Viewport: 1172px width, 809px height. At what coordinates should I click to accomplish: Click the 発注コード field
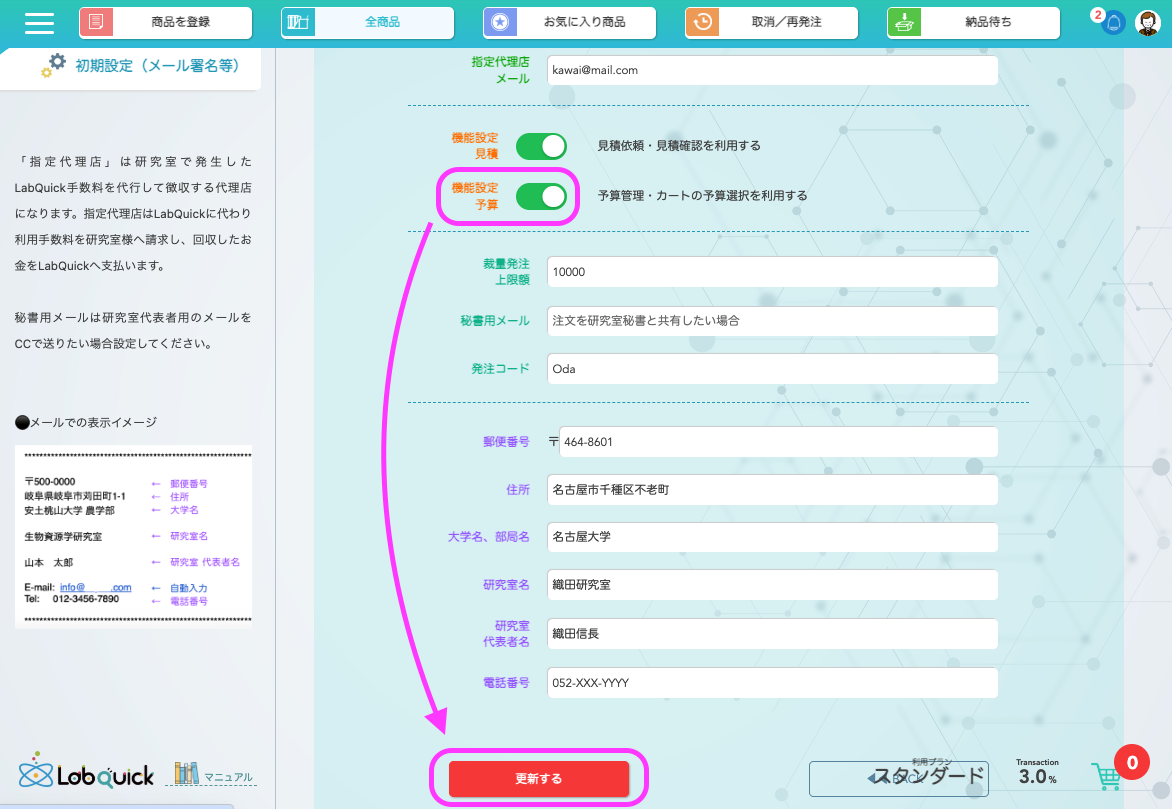tap(772, 368)
